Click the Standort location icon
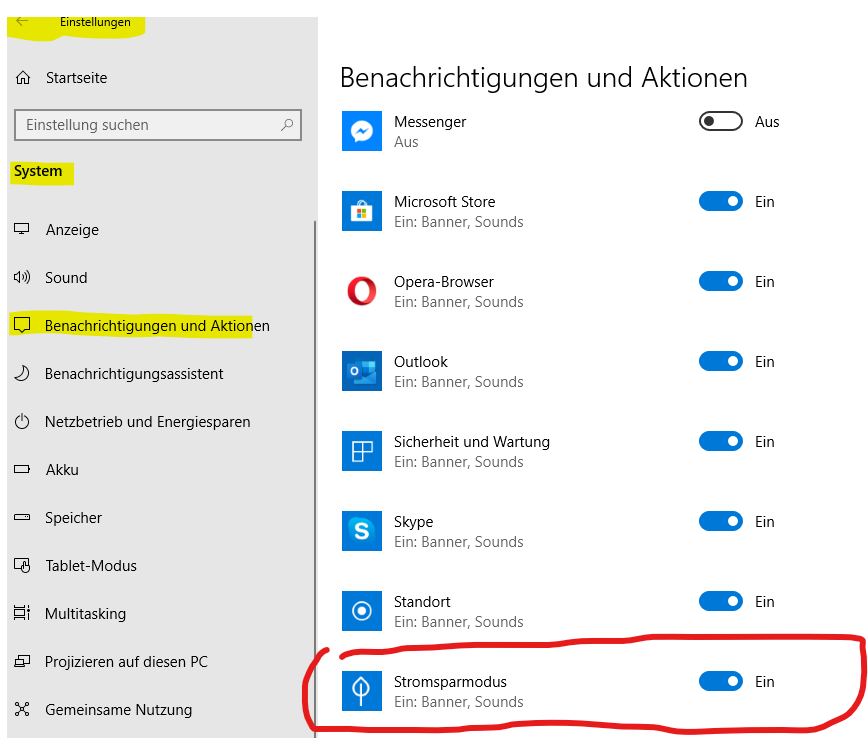This screenshot has height=738, width=868. click(x=361, y=611)
